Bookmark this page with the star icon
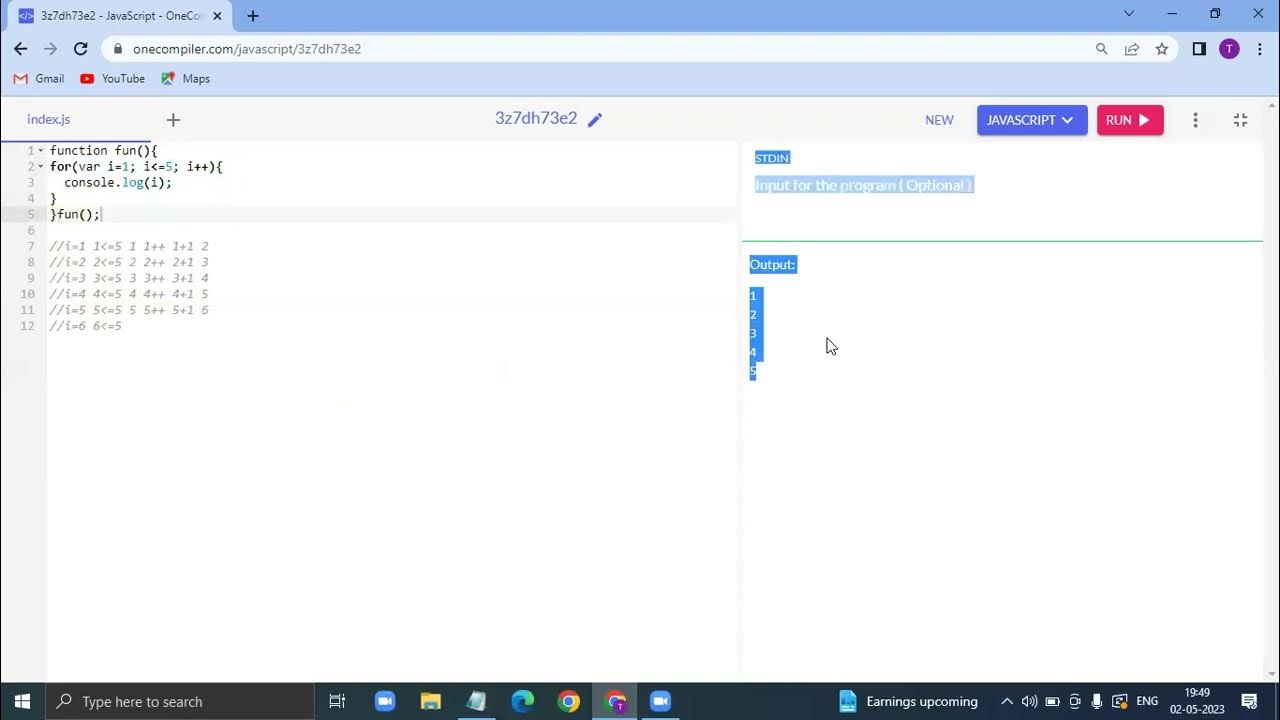The image size is (1280, 720). (1161, 48)
